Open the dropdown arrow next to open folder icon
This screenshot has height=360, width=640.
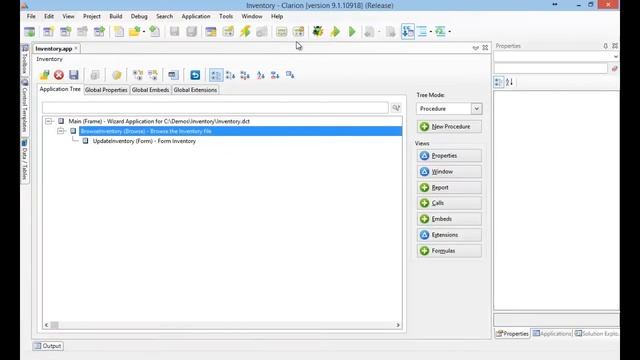point(144,32)
